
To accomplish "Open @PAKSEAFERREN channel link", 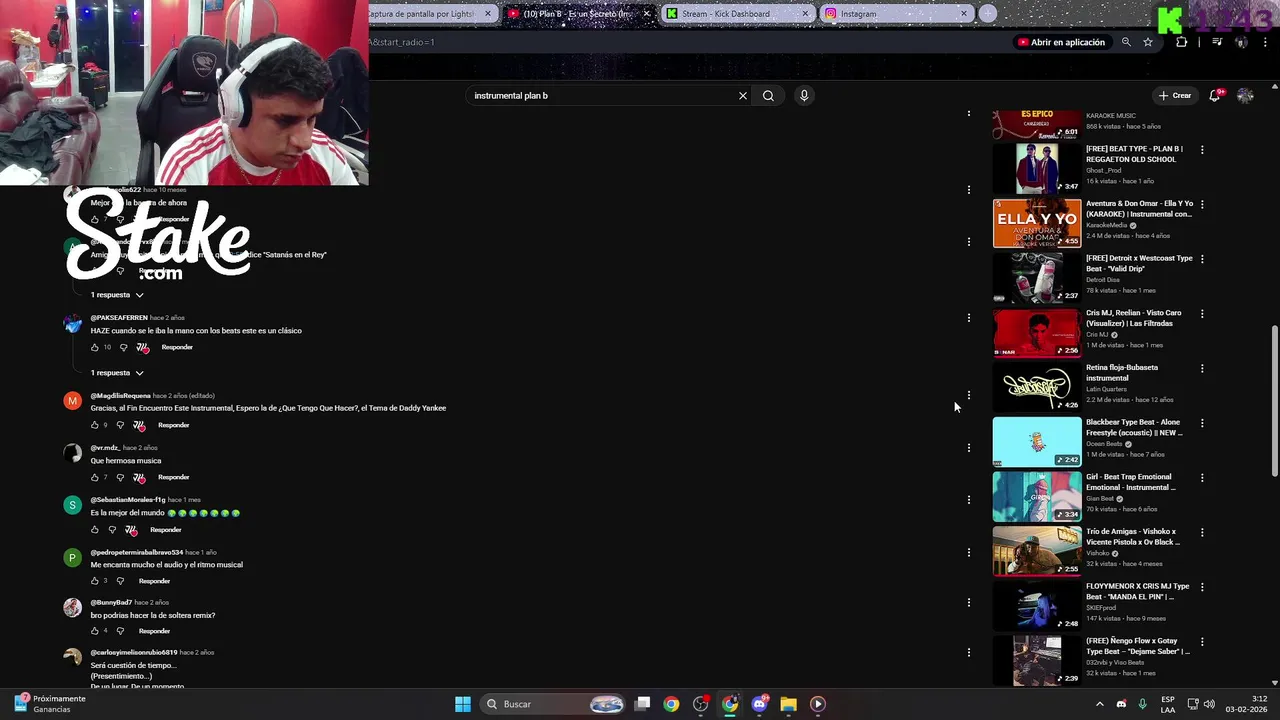I will [119, 318].
